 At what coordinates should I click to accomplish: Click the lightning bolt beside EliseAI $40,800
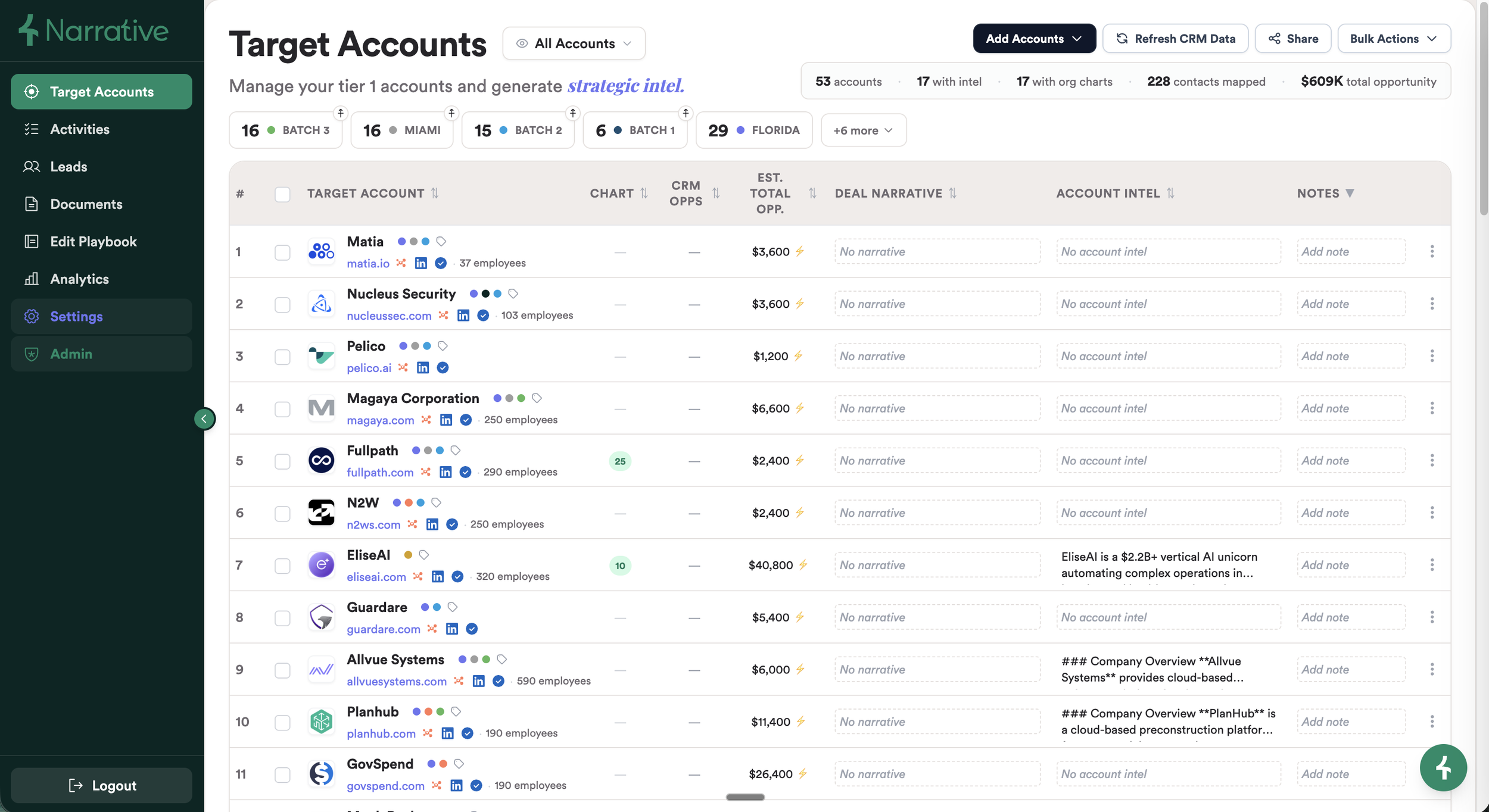point(803,564)
